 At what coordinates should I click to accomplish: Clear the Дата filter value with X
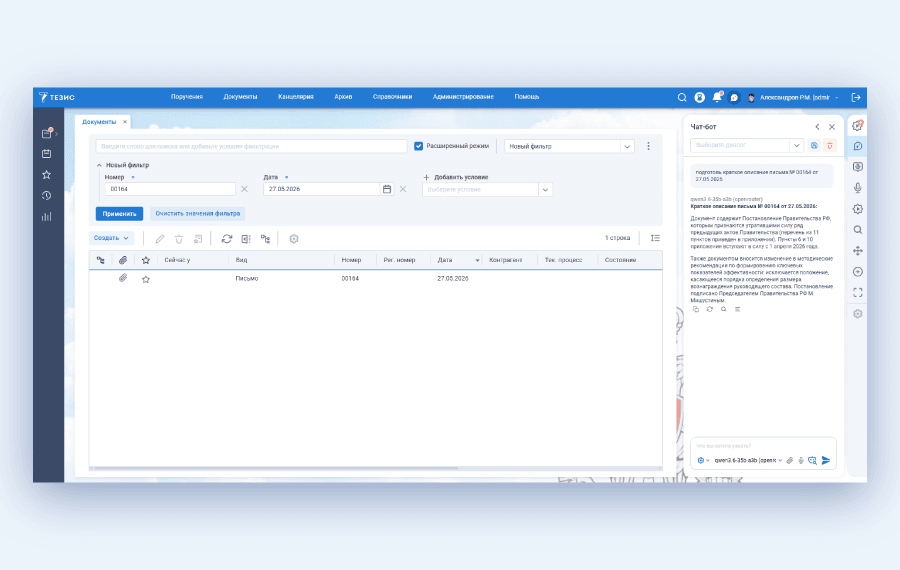pos(403,189)
